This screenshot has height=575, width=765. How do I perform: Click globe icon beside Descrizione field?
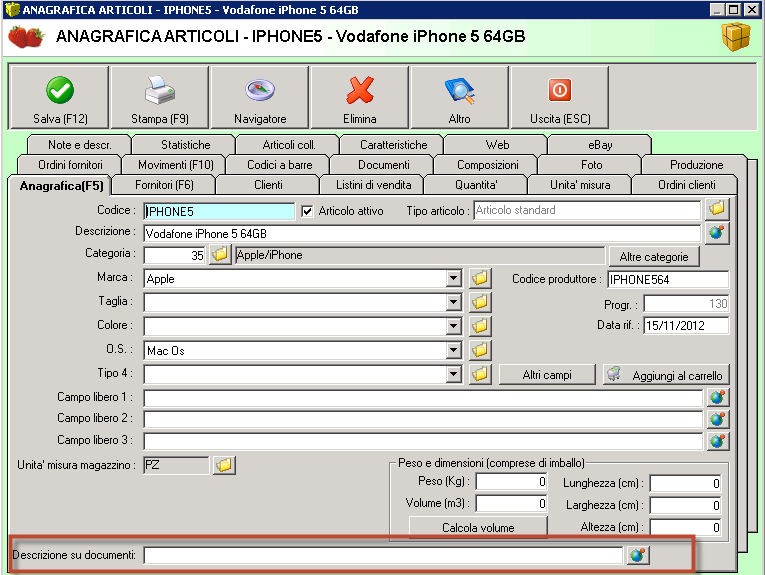click(x=717, y=233)
